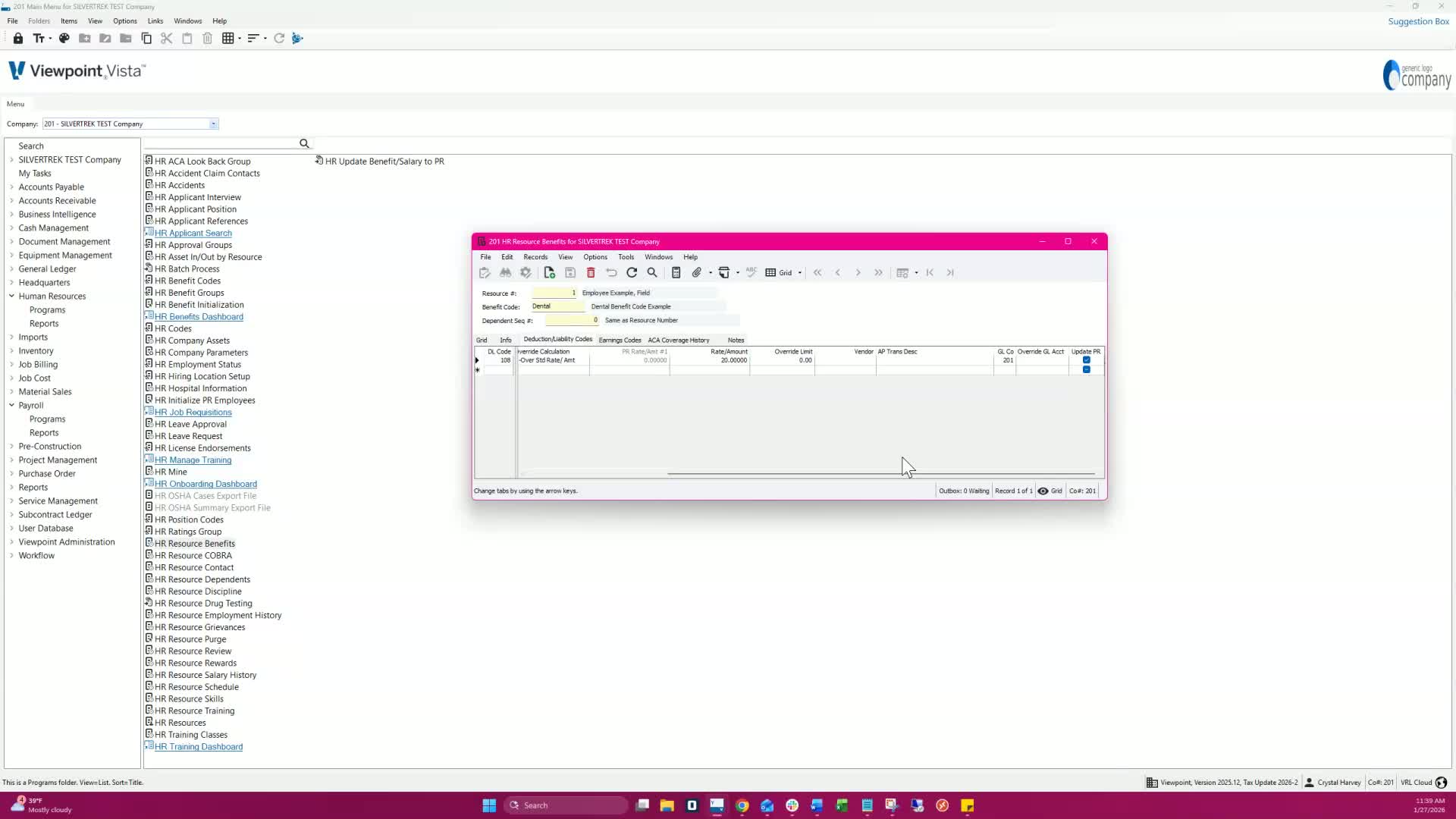
Task: Toggle the Grid view eye icon in status bar
Action: pos(1043,491)
